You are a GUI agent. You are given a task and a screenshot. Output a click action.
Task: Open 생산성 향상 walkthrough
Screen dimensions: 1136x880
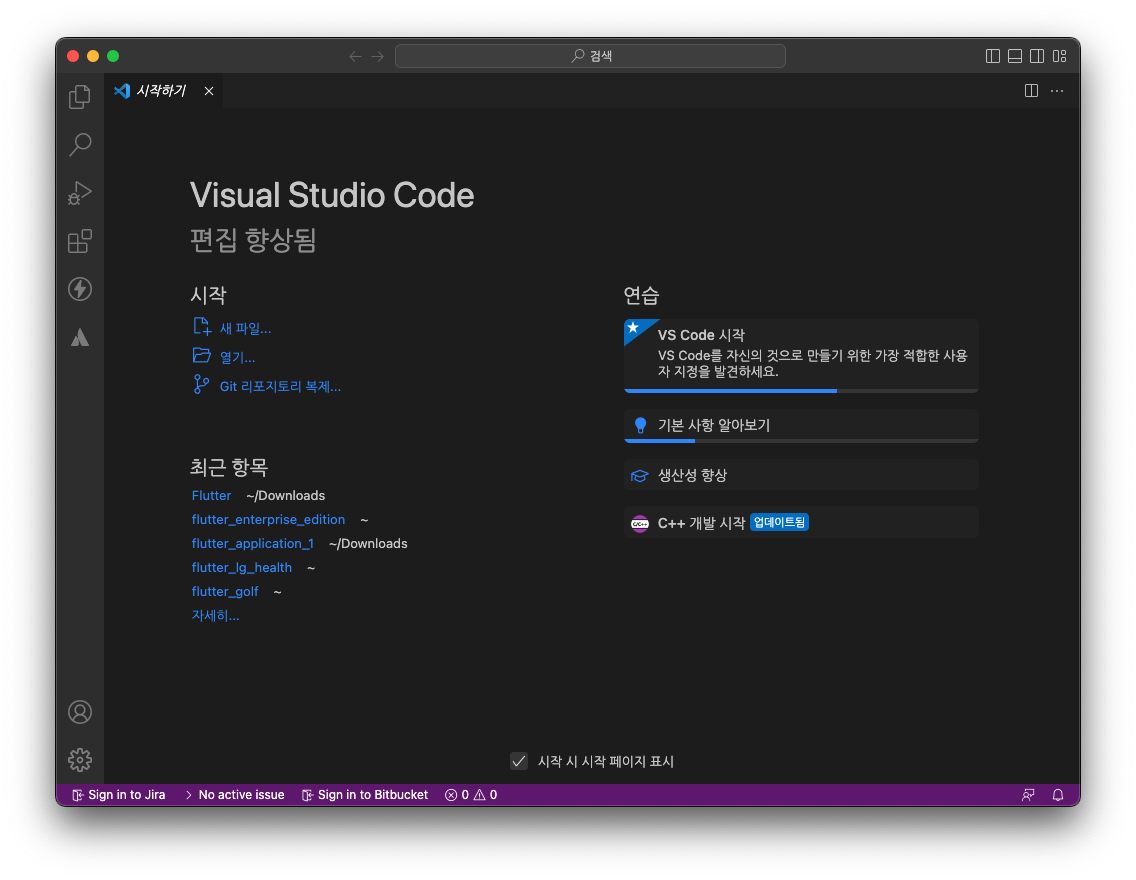801,475
